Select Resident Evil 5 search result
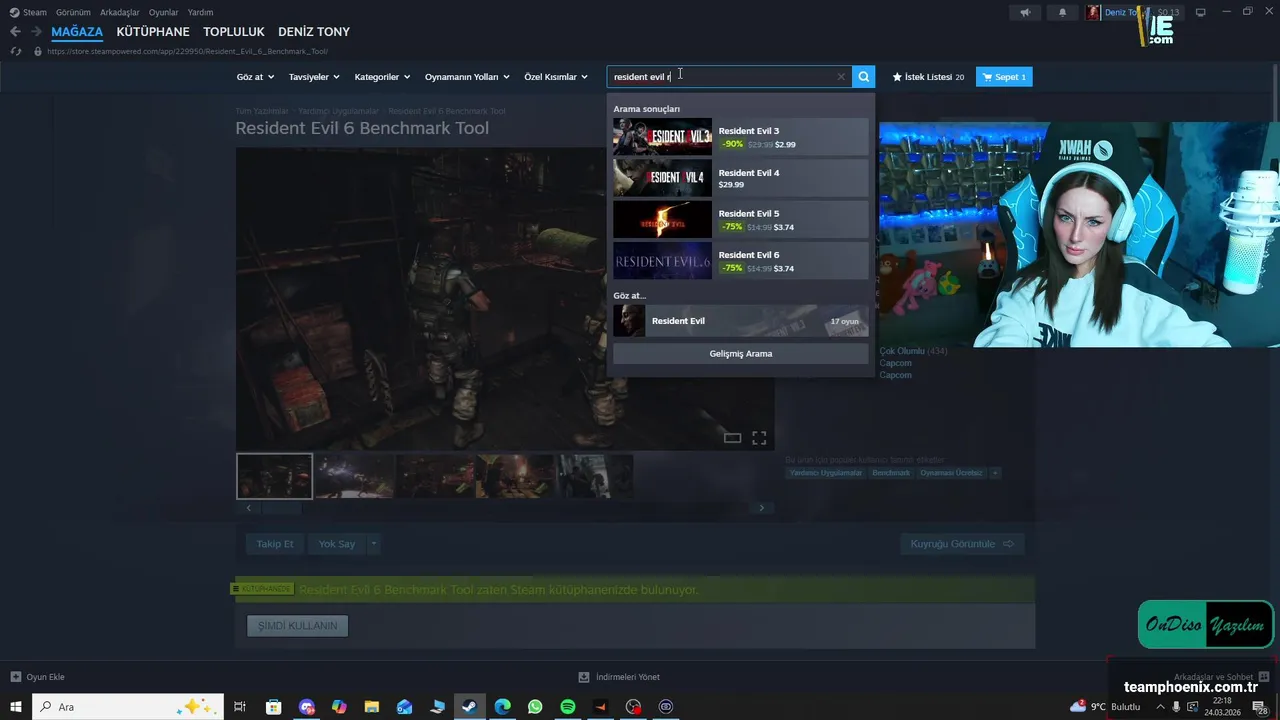This screenshot has height=720, width=1280. click(741, 220)
